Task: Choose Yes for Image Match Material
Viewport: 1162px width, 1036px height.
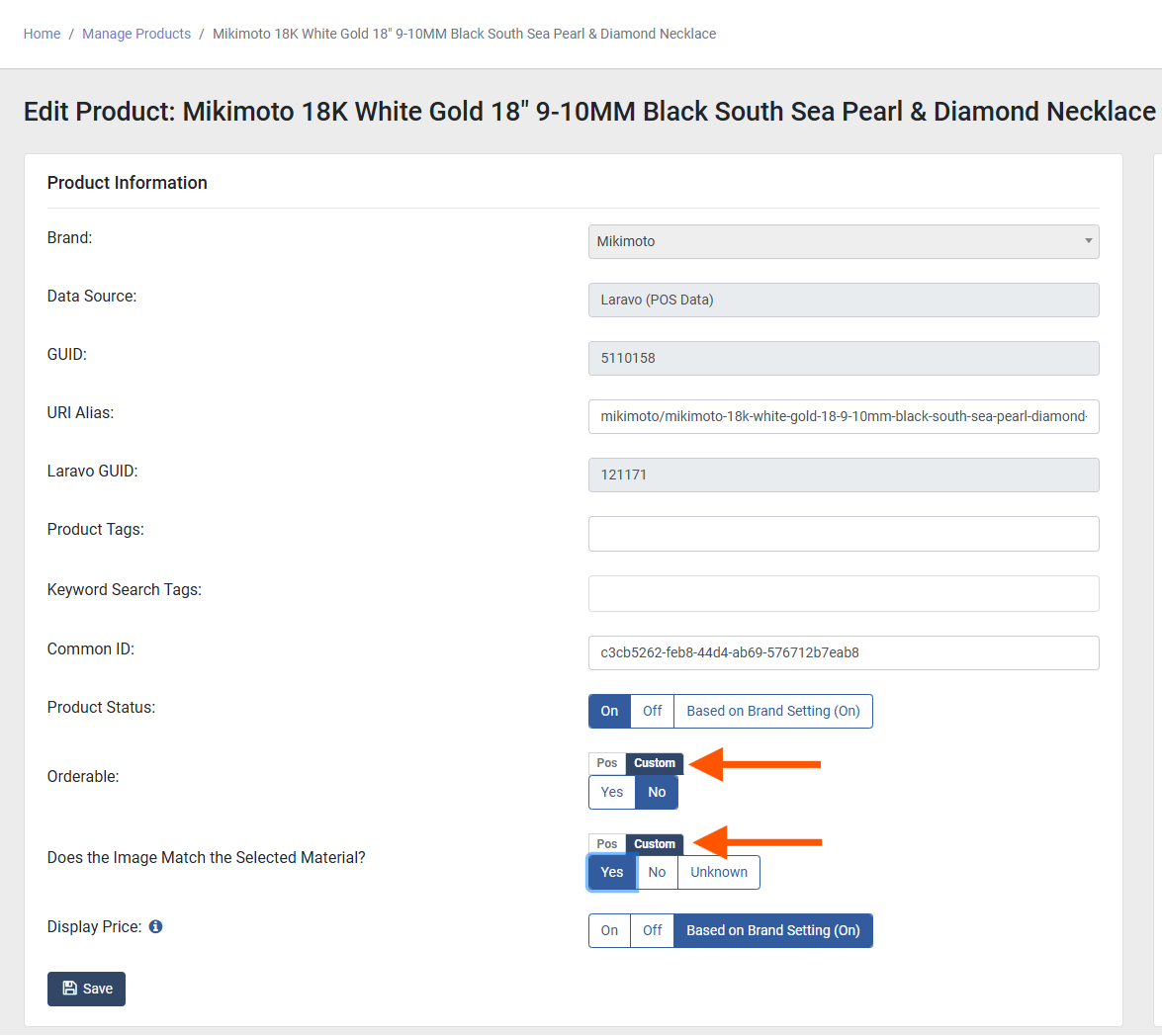Action: click(x=612, y=872)
